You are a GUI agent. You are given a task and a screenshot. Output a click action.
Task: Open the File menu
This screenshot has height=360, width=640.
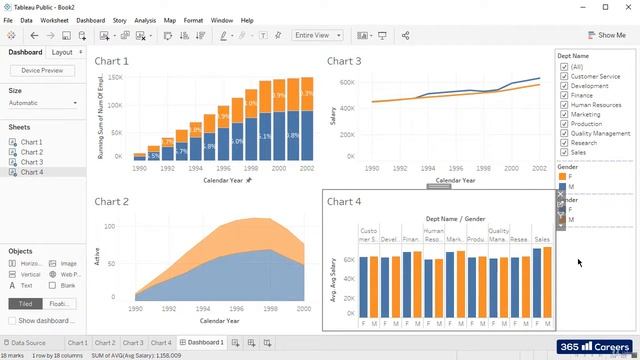pos(8,20)
